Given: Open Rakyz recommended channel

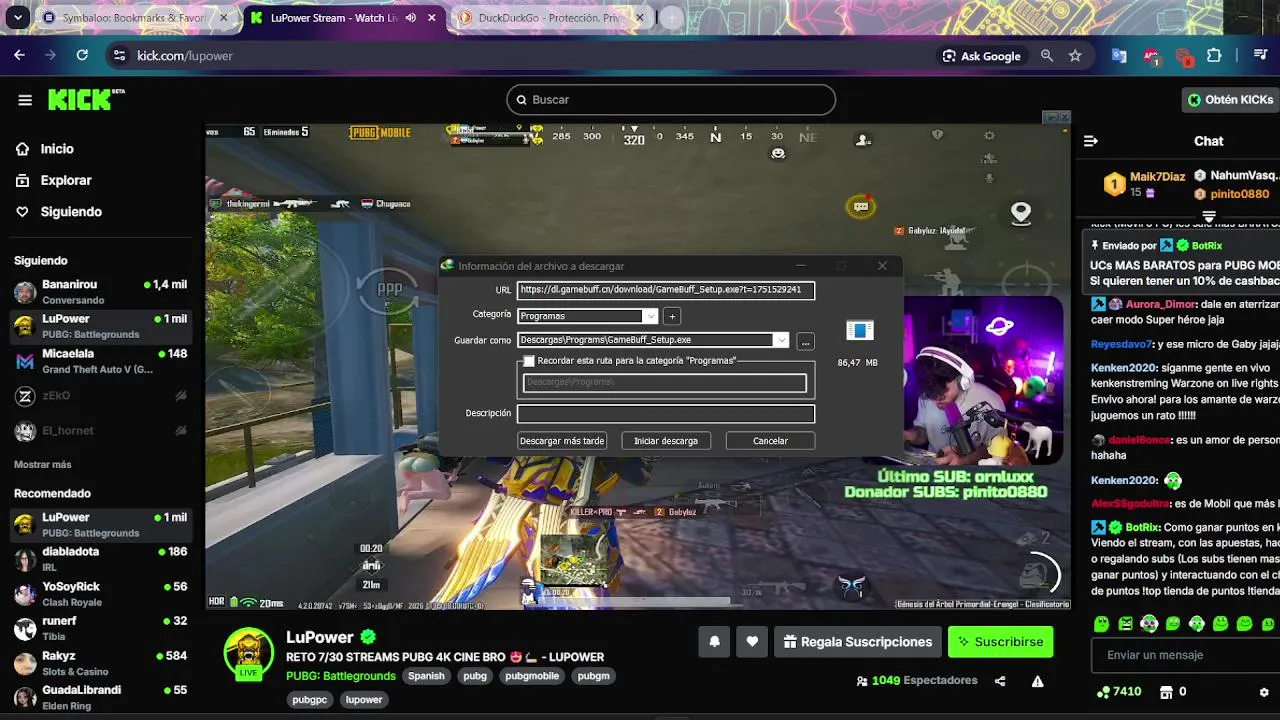Looking at the screenshot, I should (99, 663).
